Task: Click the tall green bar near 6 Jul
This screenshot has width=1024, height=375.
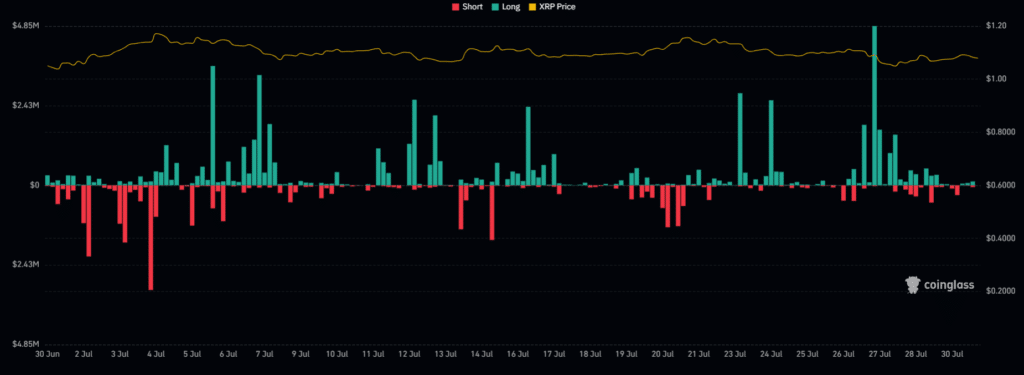Action: click(x=213, y=125)
